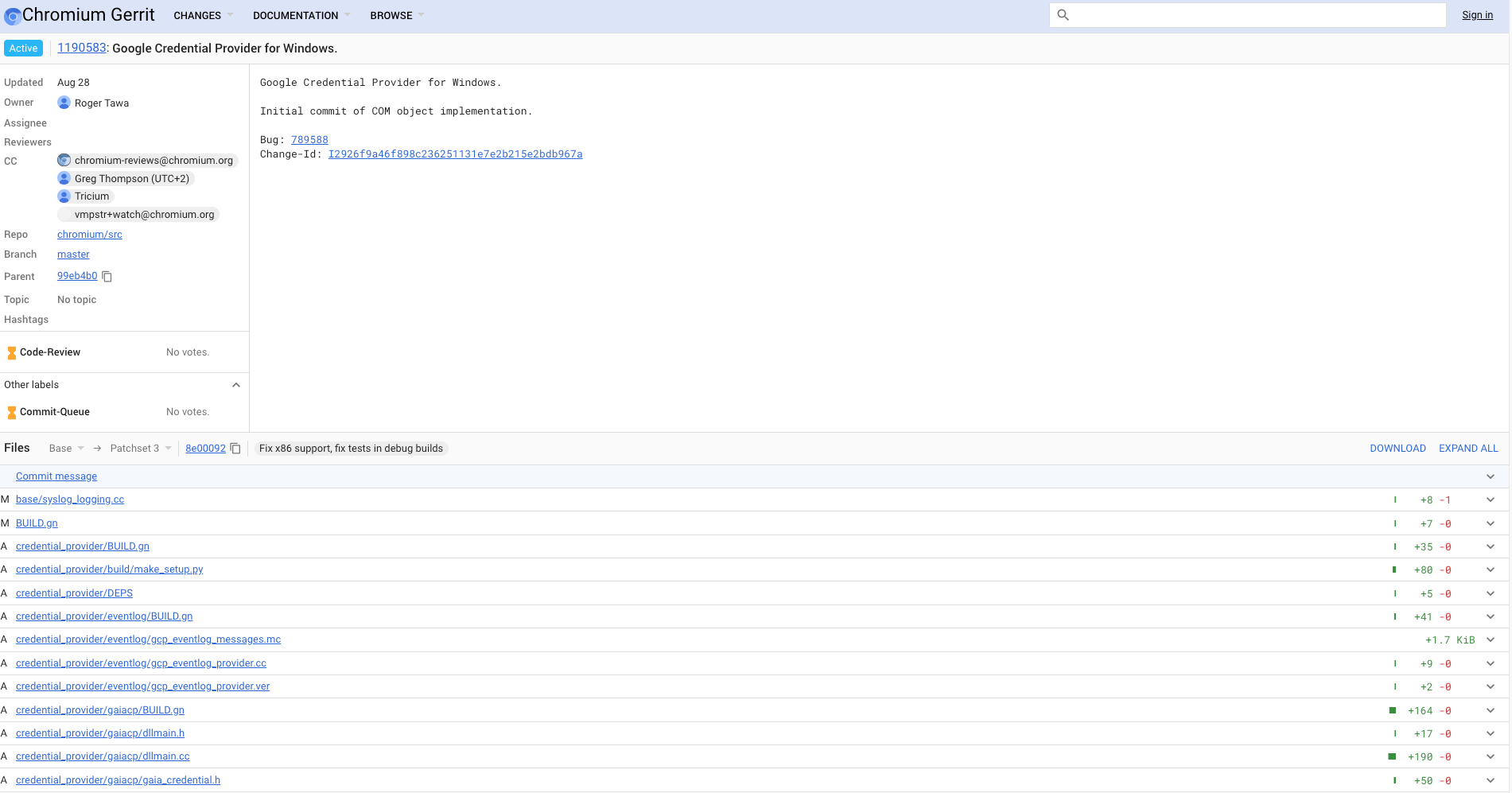This screenshot has height=793, width=1512.
Task: Click the Chromium Gerrit logo icon
Action: tap(13, 16)
